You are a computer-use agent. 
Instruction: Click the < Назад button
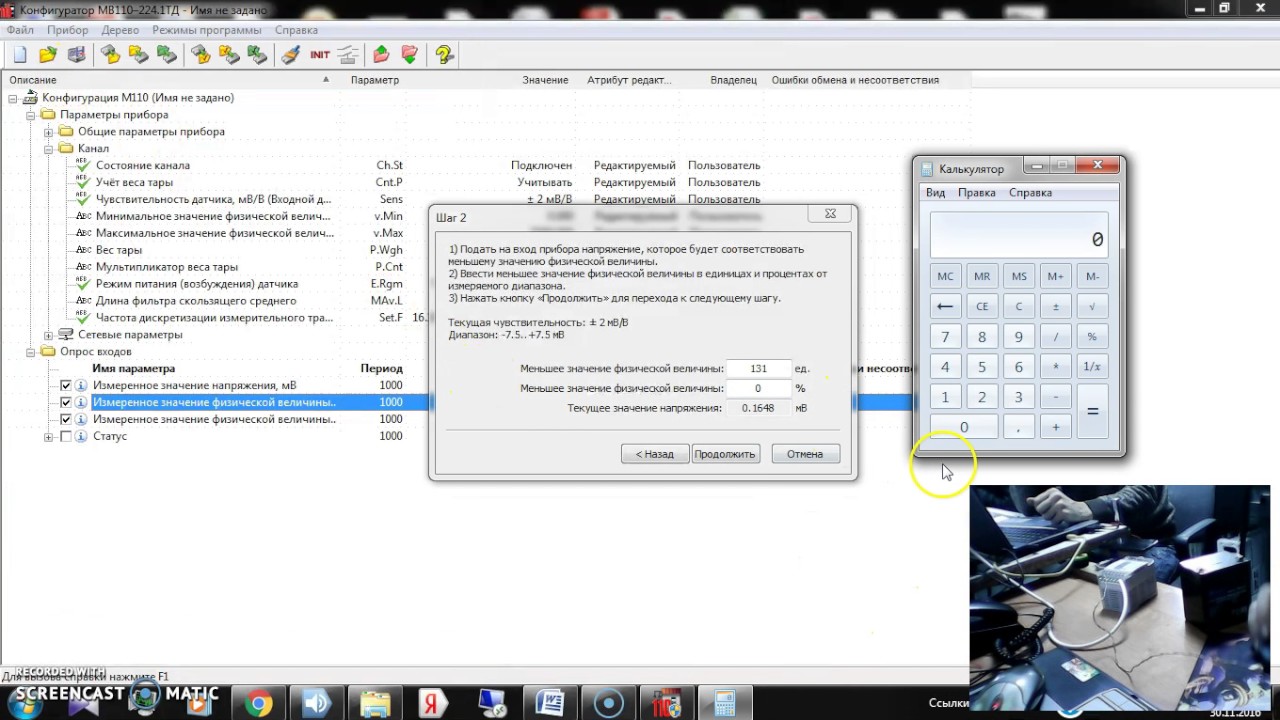[x=655, y=454]
